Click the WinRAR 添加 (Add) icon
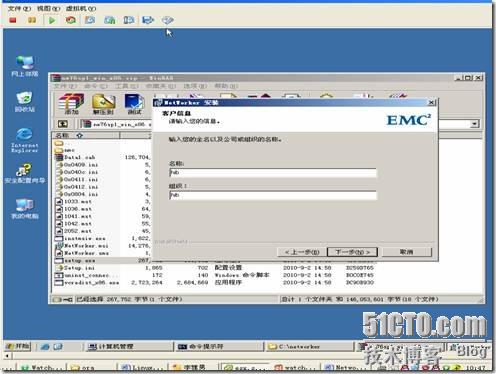The image size is (496, 374). [71, 104]
